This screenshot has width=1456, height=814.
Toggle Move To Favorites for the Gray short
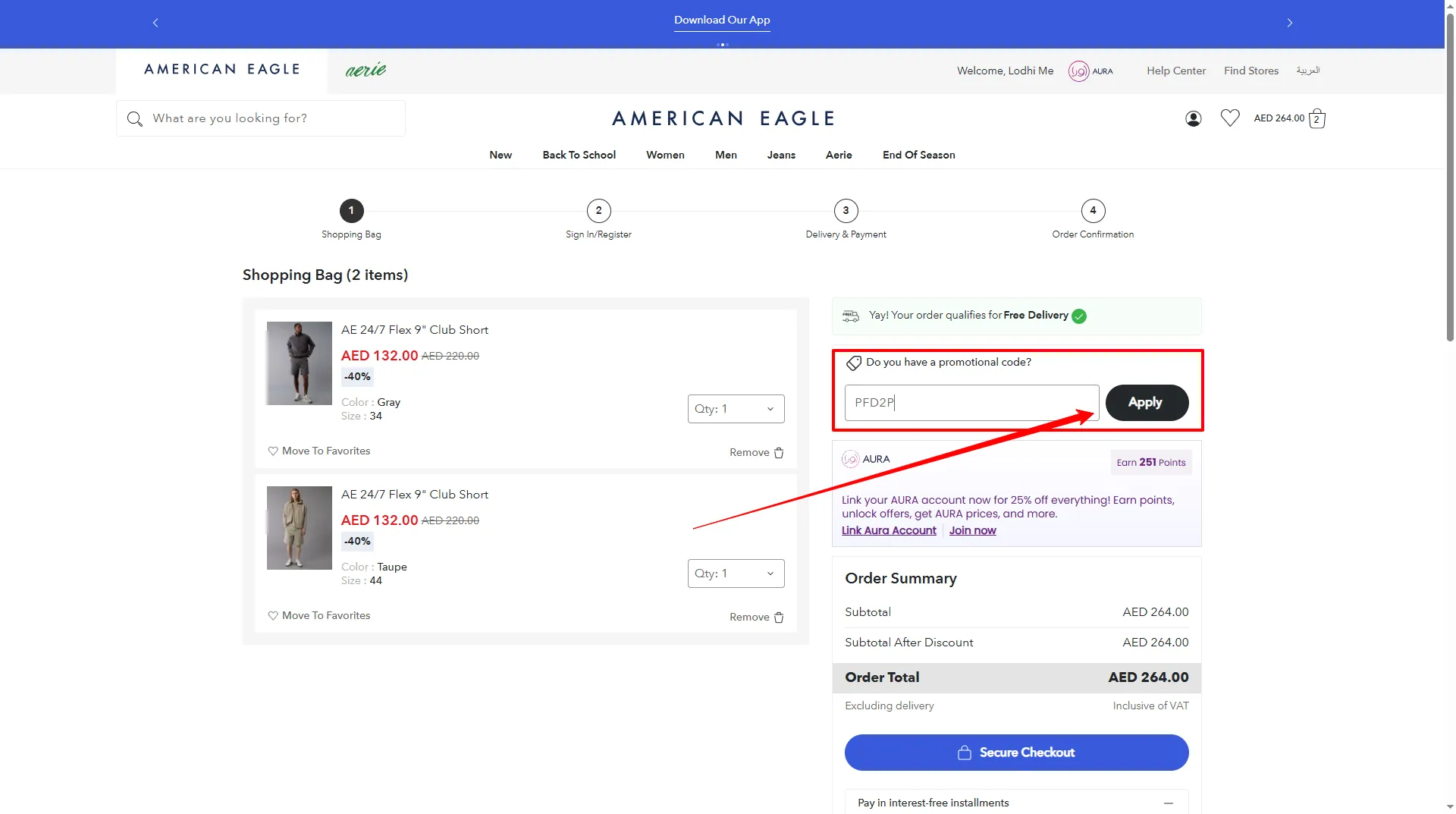click(x=318, y=451)
